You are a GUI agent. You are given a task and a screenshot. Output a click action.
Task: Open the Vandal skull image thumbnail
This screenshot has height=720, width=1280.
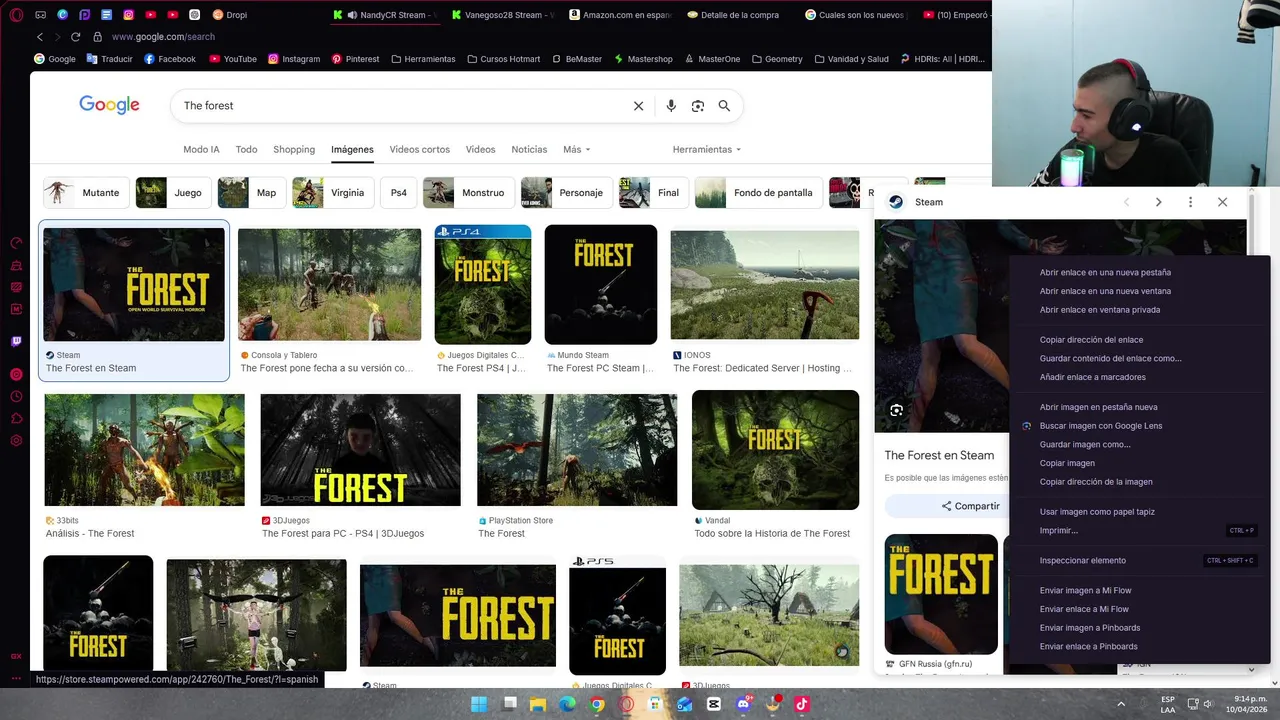(x=775, y=450)
